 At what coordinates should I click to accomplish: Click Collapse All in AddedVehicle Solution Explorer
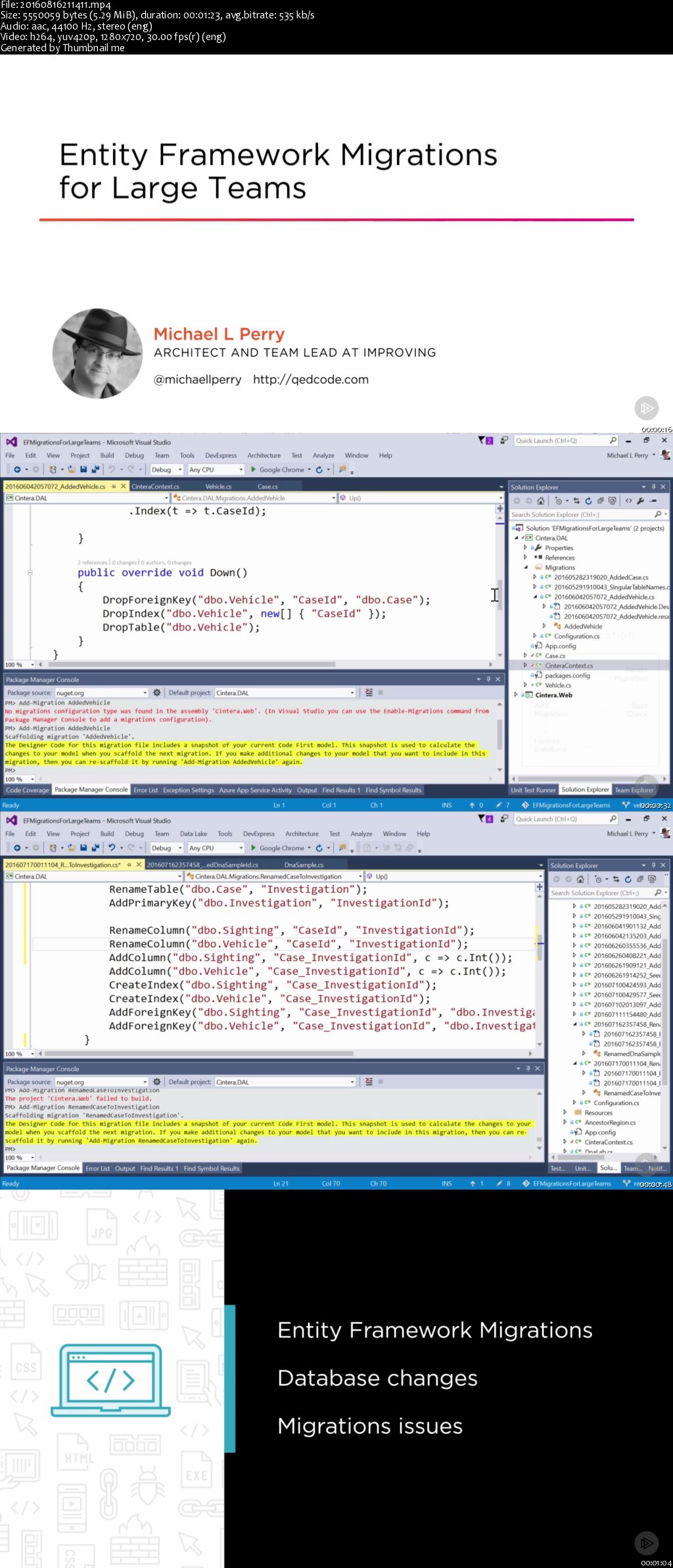pyautogui.click(x=600, y=501)
